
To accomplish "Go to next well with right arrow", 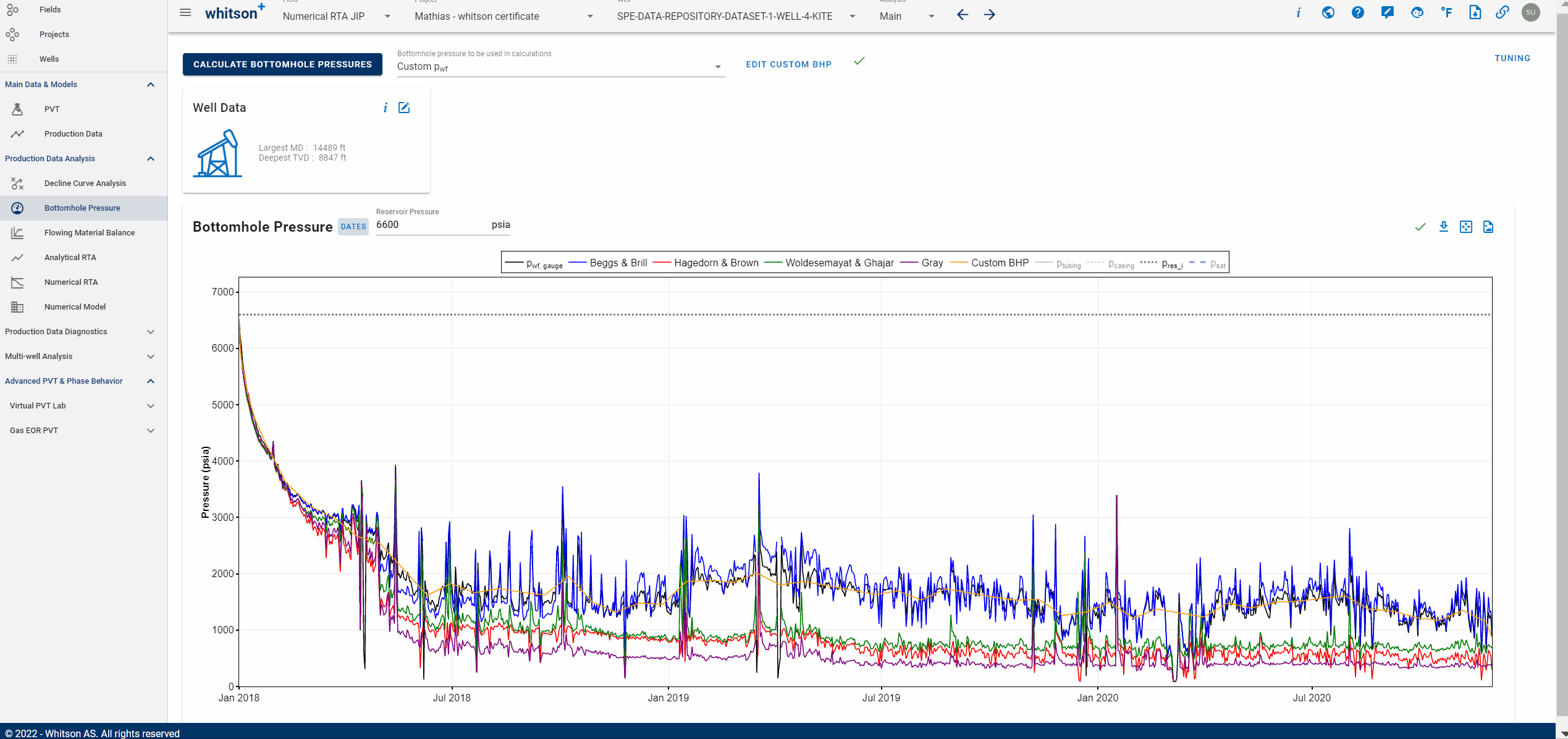I will tap(989, 15).
